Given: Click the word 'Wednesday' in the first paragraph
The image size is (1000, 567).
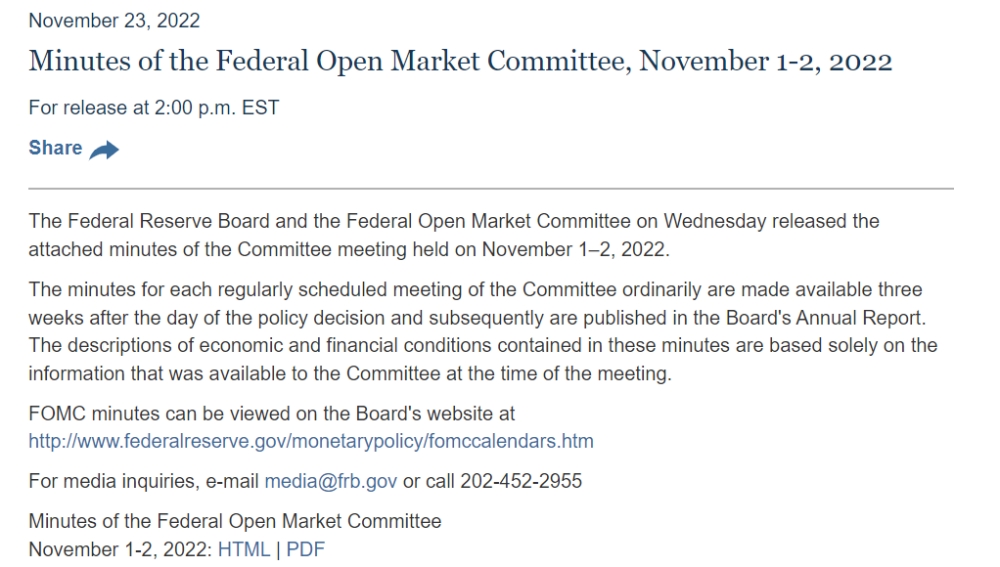Looking at the screenshot, I should pyautogui.click(x=714, y=221).
